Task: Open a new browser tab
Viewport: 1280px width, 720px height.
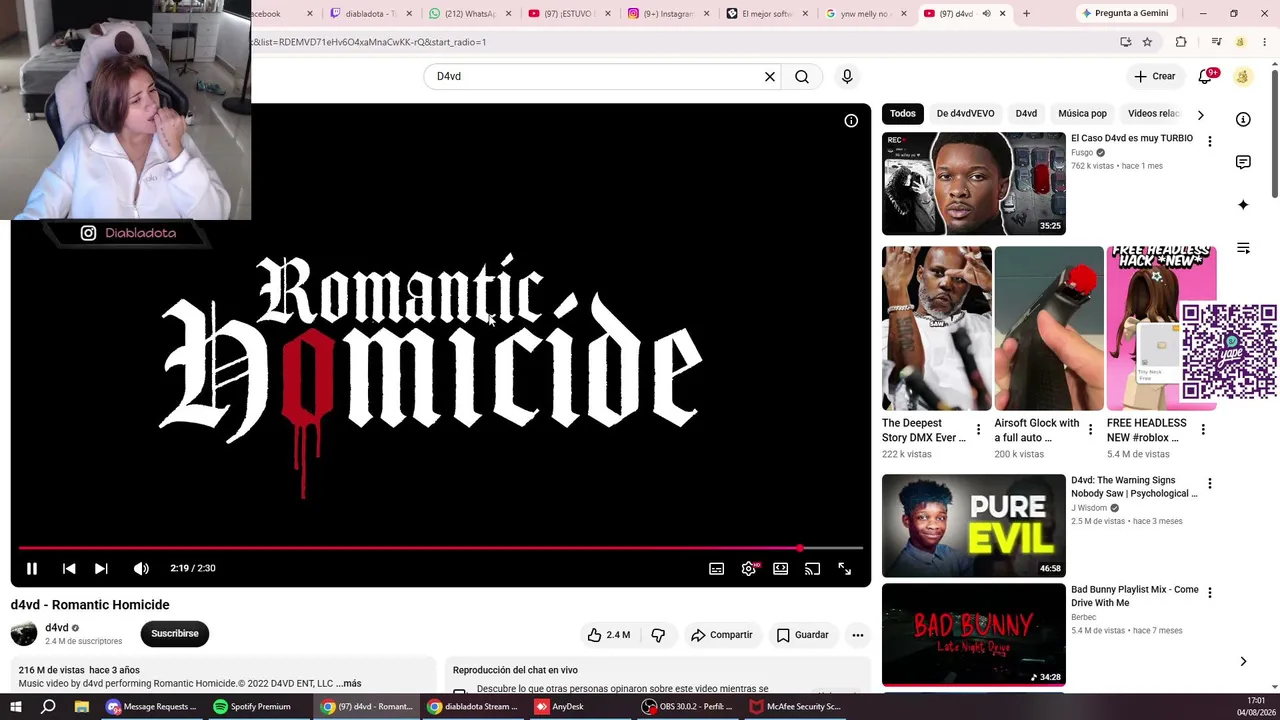Action: tap(1026, 14)
